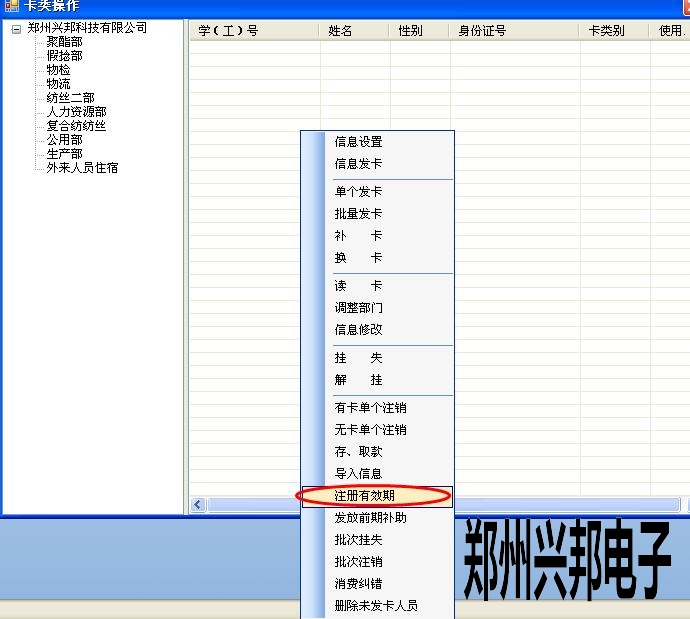Click the horizontal scrollbar left arrow

pyautogui.click(x=197, y=505)
